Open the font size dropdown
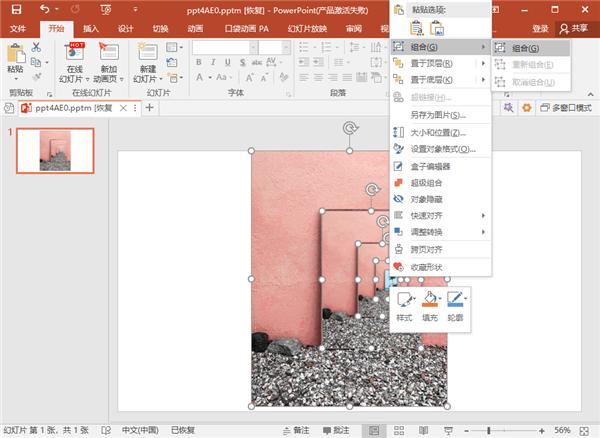Image resolution: width=600 pixels, height=438 pixels. [x=286, y=47]
